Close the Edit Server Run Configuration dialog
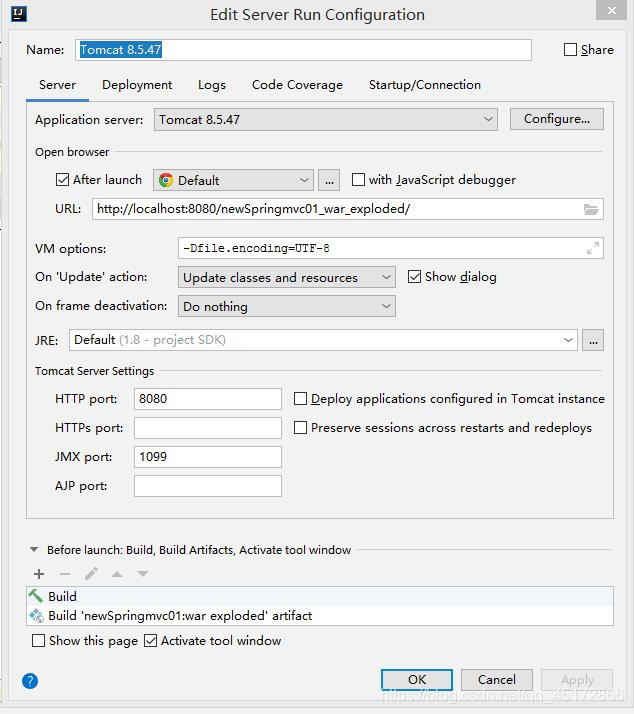The image size is (634, 714). pyautogui.click(x=612, y=10)
